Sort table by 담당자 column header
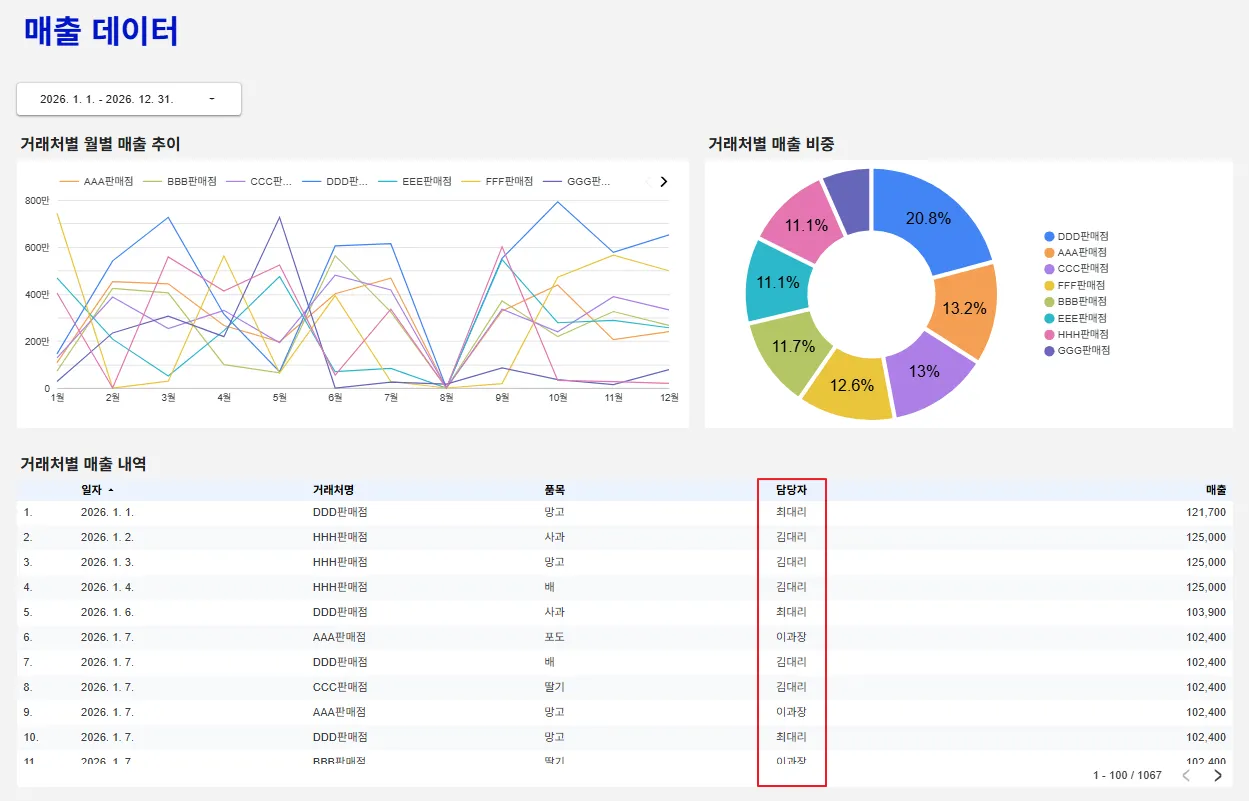The height and width of the screenshot is (801, 1249). pyautogui.click(x=791, y=490)
